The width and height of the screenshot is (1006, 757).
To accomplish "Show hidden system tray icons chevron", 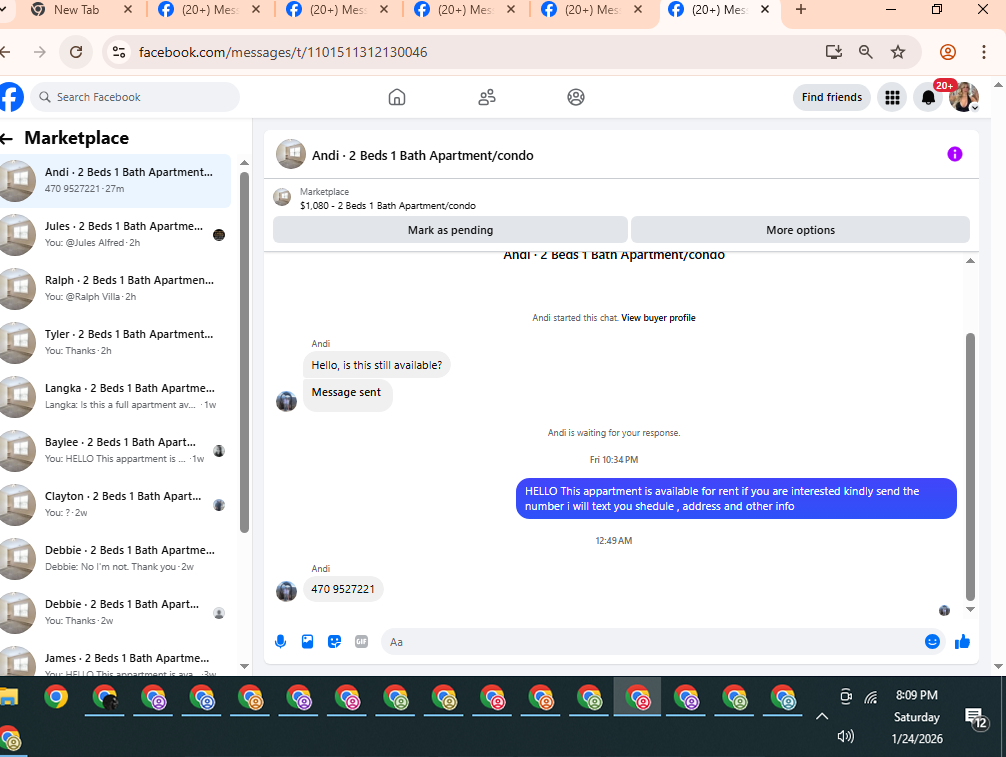I will 821,717.
